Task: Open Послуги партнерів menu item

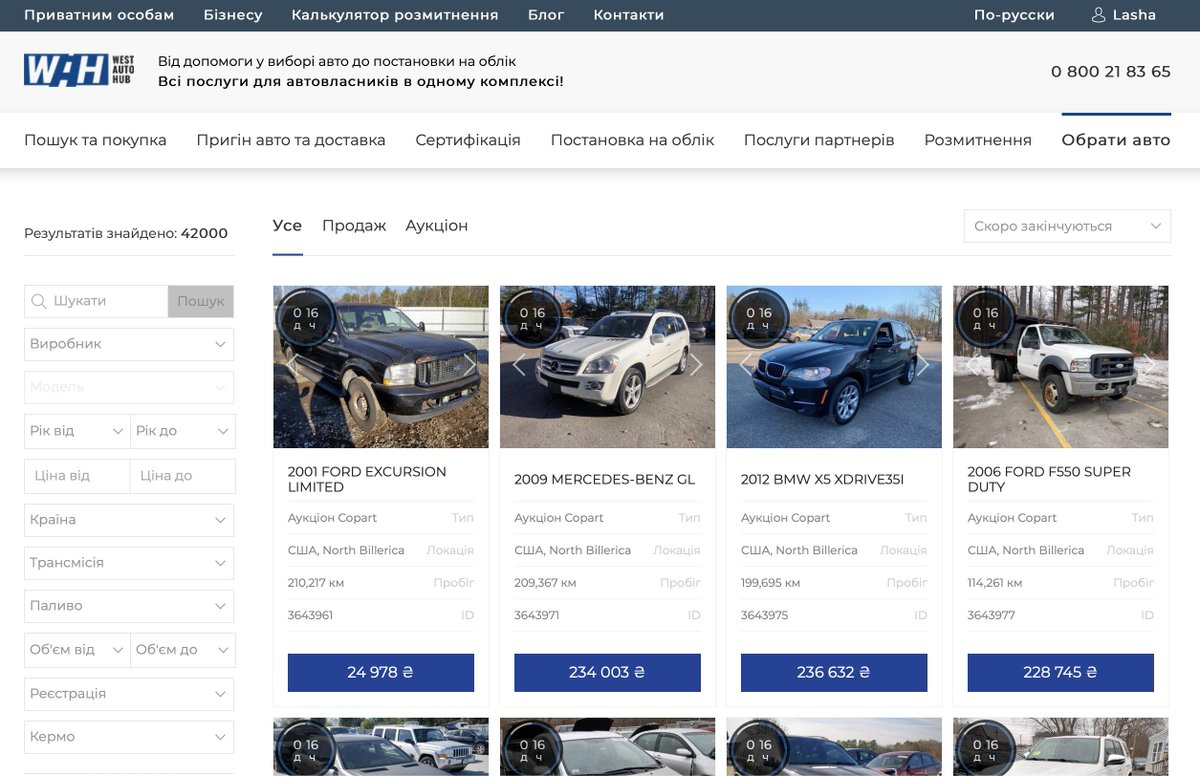Action: point(819,140)
